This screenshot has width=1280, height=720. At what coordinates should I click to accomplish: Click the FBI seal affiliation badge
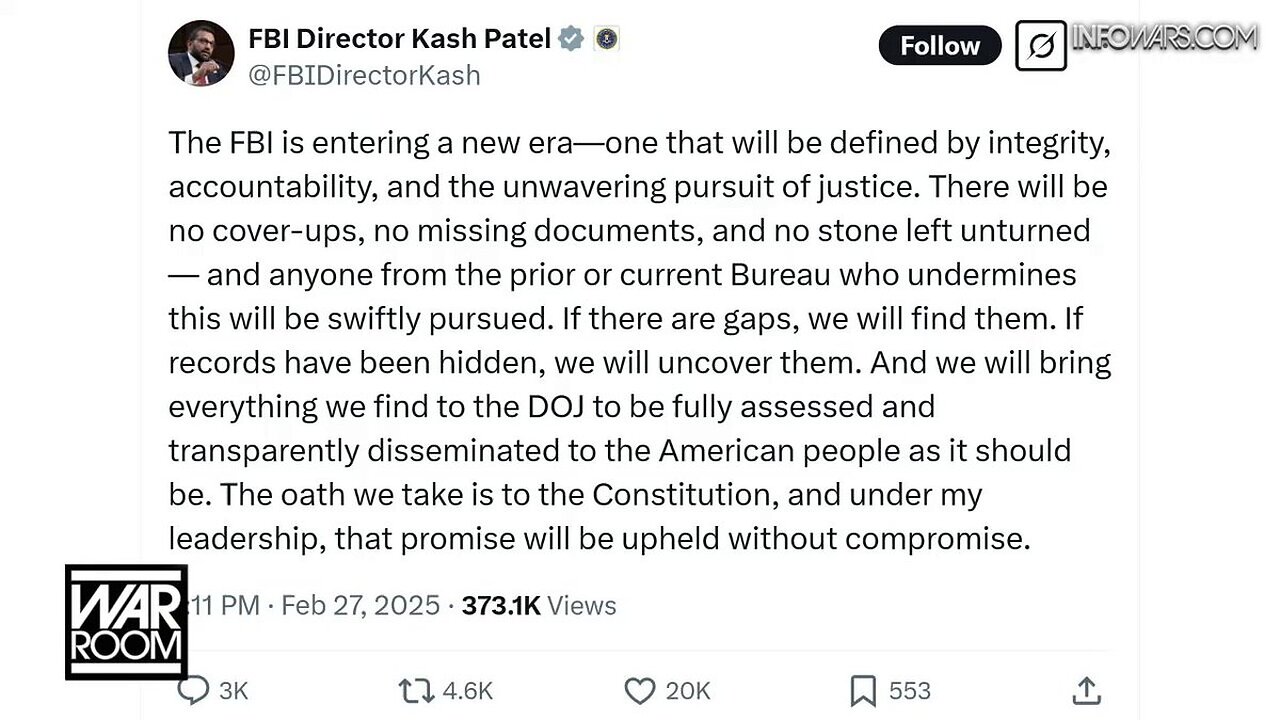point(606,39)
